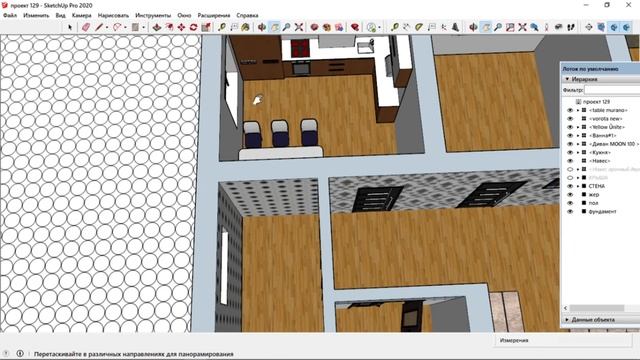Select the Walk footprints tool
The image size is (640, 360).
(x=571, y=27)
